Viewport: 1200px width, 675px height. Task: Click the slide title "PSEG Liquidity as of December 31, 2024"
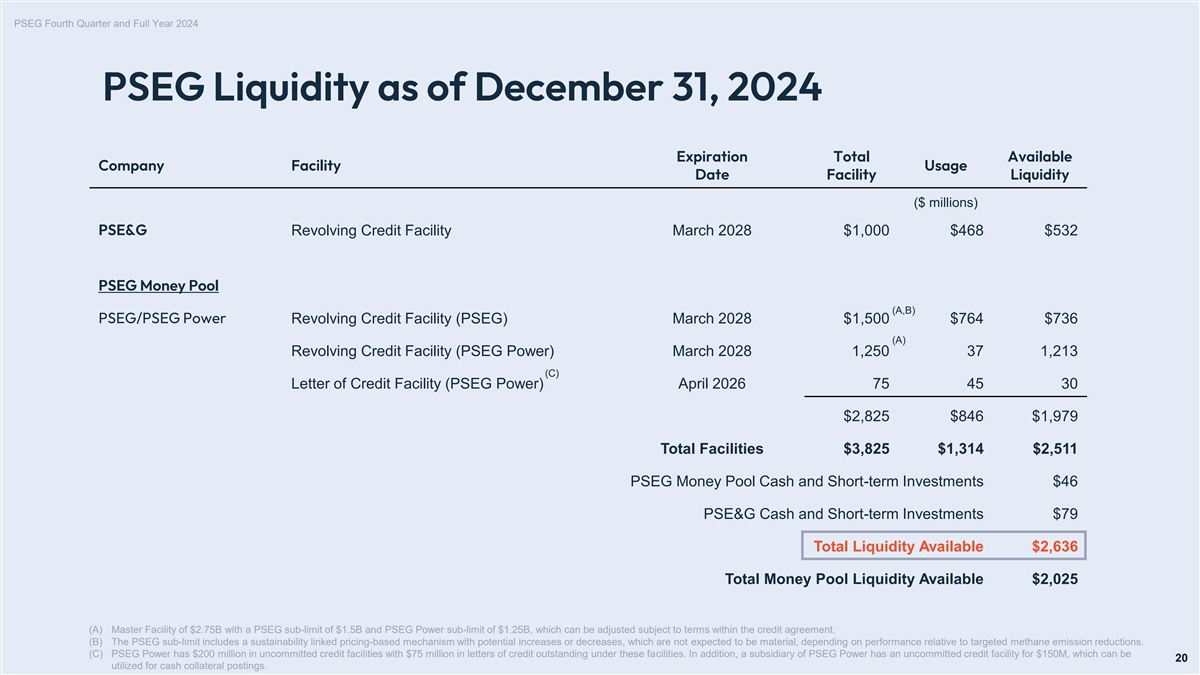pos(461,88)
